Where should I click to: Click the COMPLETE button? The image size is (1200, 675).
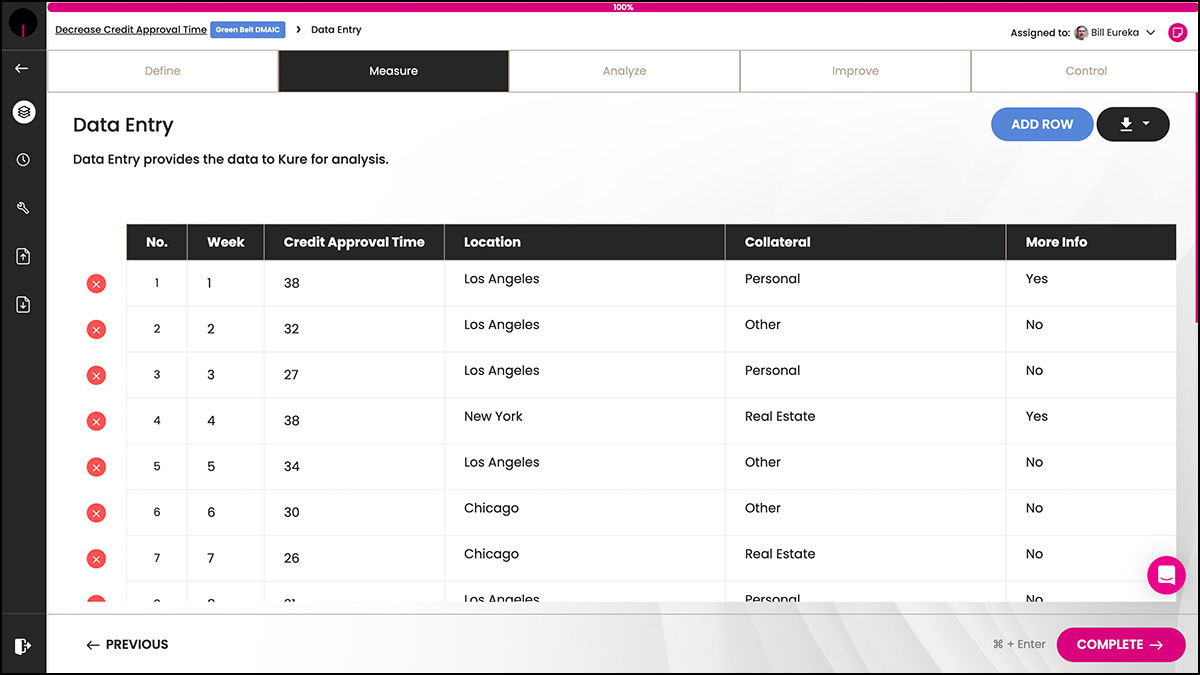(1121, 645)
